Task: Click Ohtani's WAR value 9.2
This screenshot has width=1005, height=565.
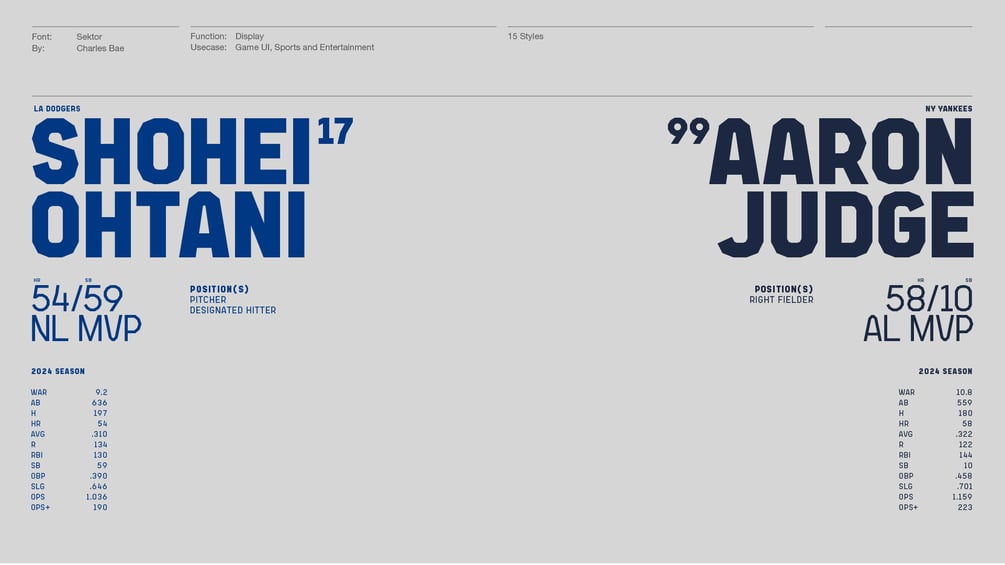Action: (101, 392)
